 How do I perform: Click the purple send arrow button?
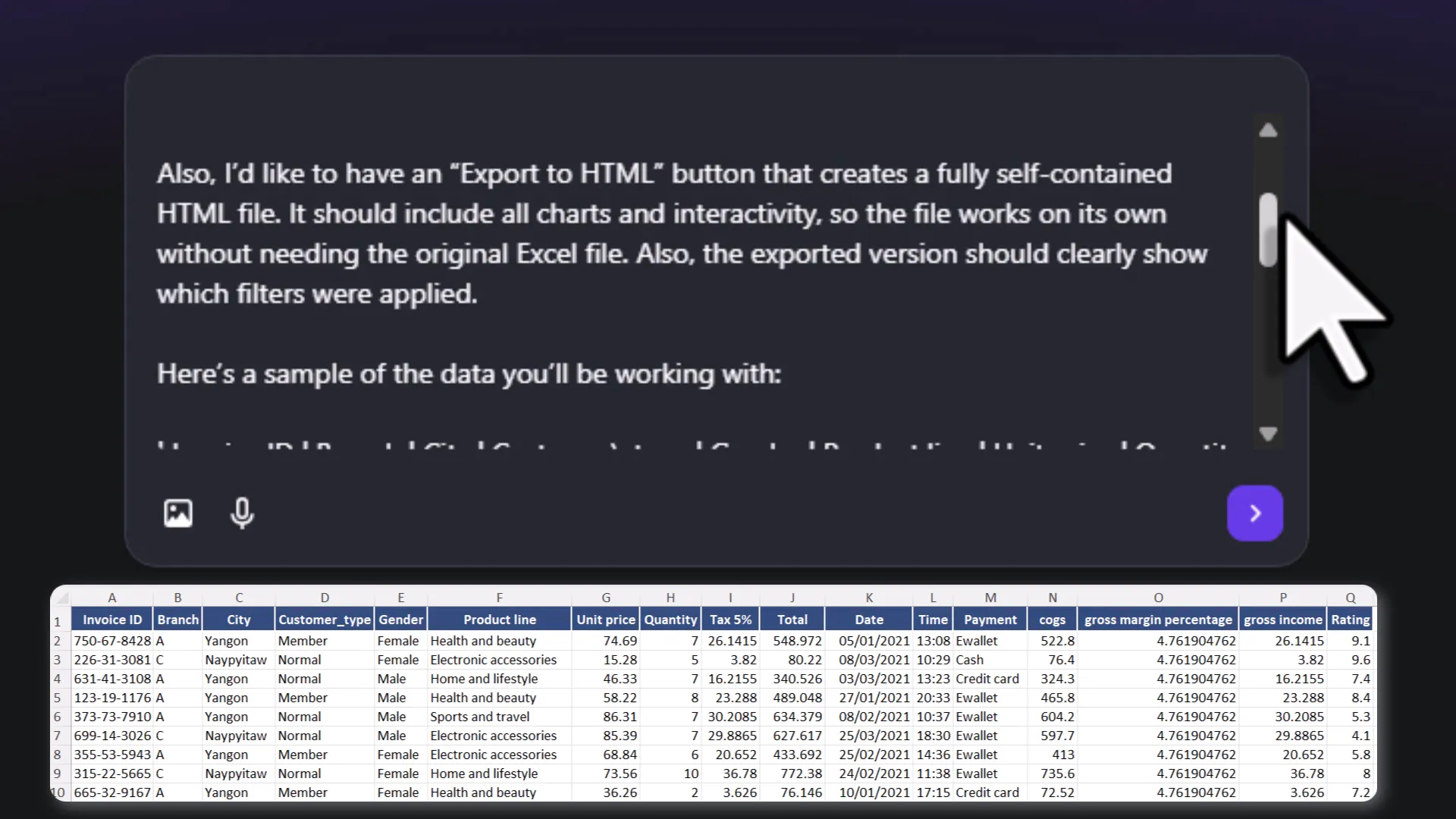(1255, 513)
